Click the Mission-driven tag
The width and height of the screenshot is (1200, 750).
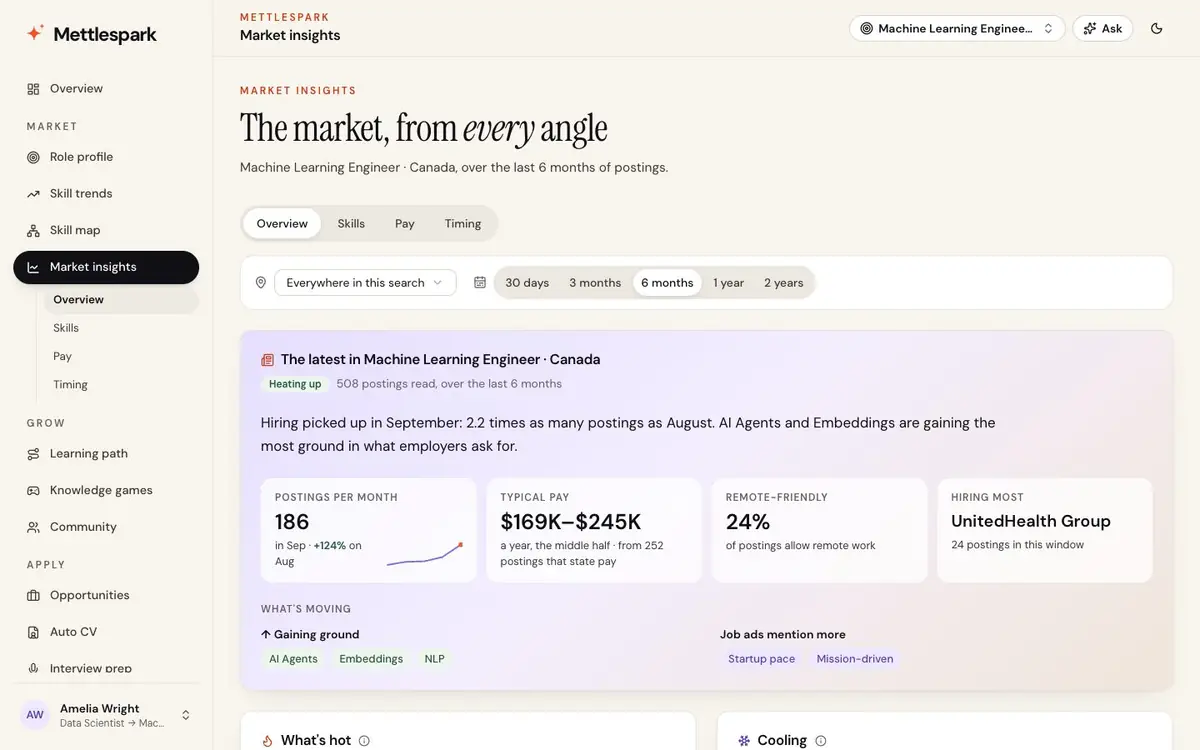(855, 659)
